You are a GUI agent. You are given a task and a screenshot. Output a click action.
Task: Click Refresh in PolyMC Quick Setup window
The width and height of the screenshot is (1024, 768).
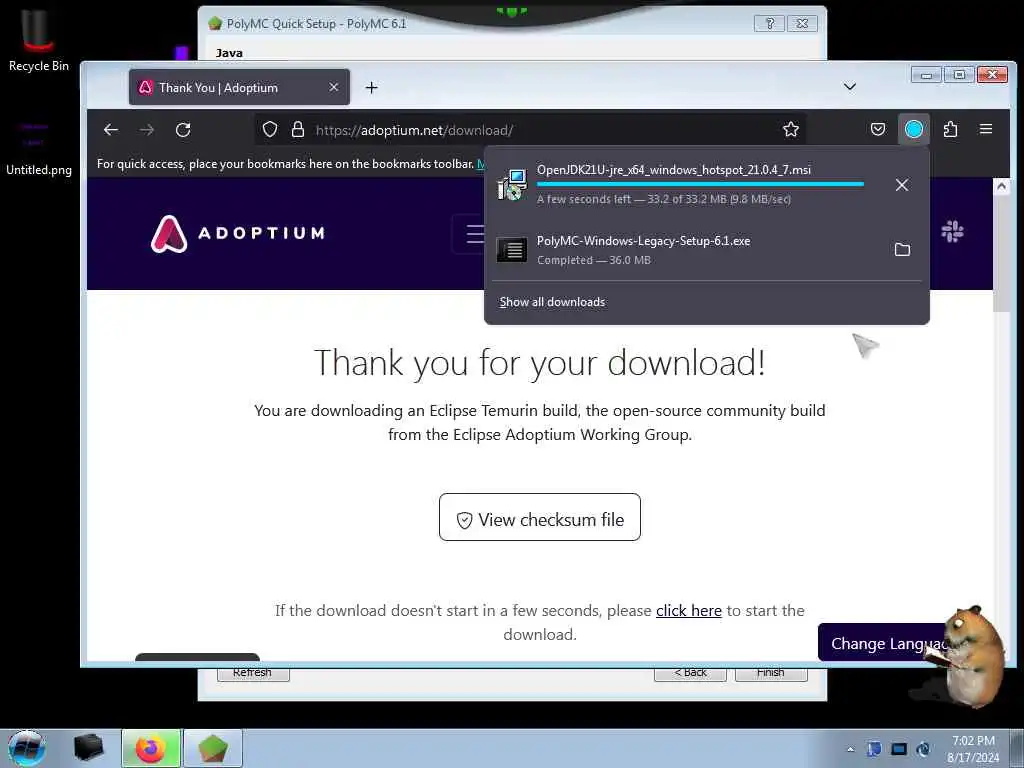point(253,673)
